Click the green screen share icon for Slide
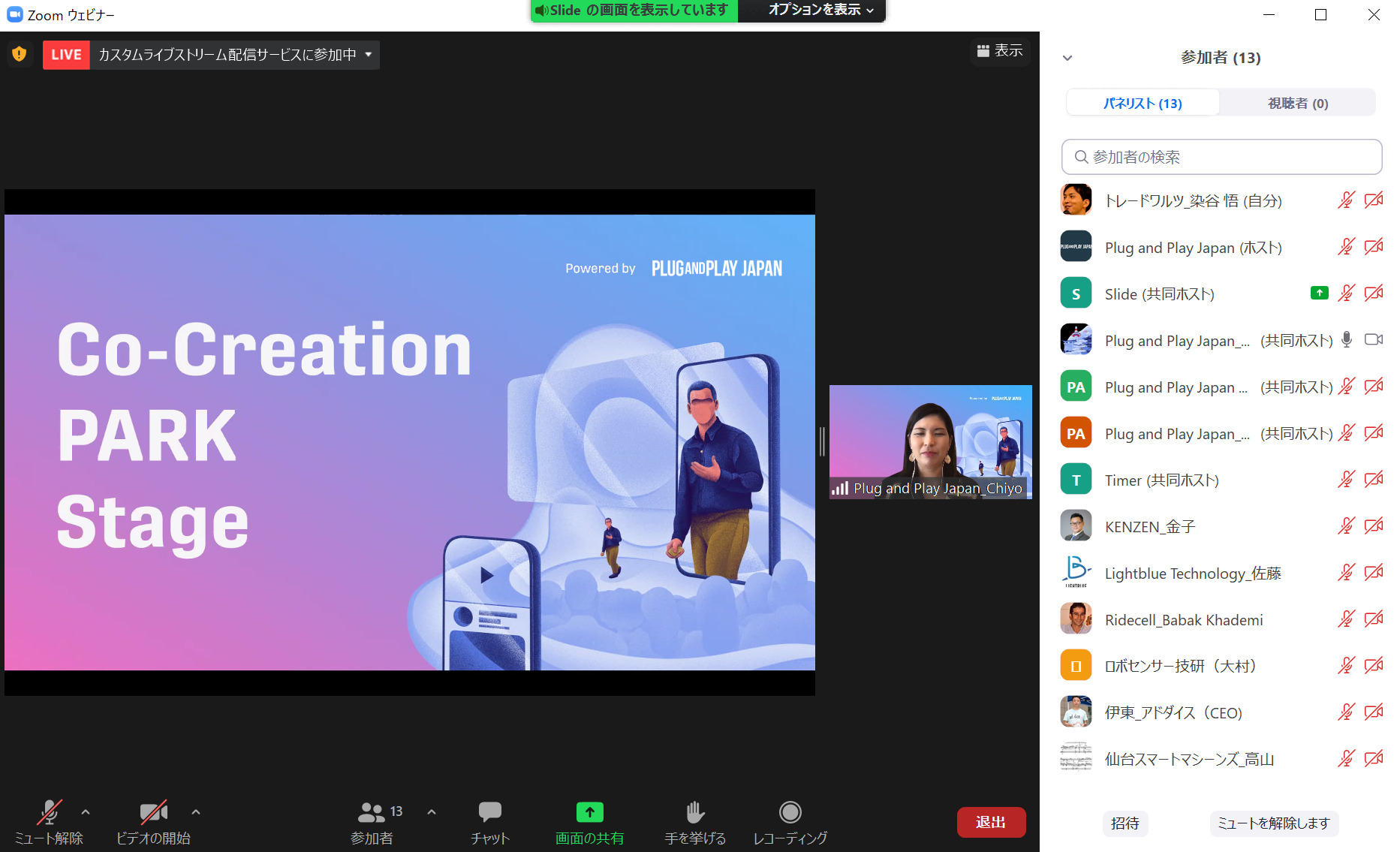 coord(1320,294)
